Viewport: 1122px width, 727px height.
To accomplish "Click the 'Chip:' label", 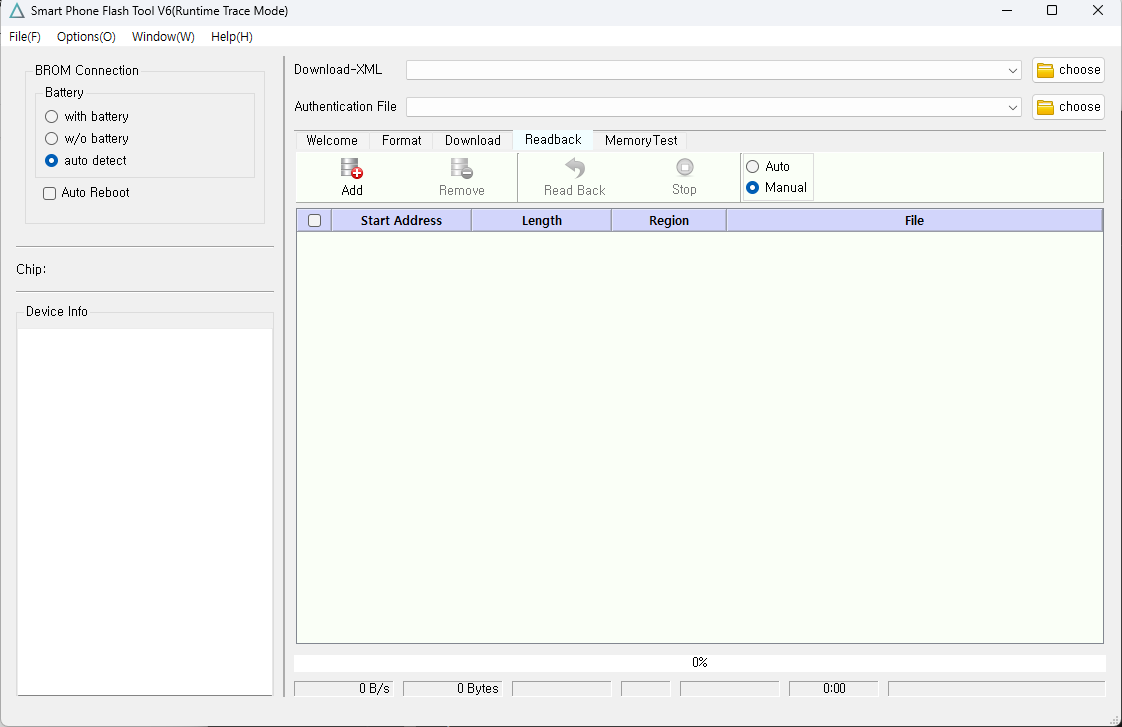I will pyautogui.click(x=31, y=269).
